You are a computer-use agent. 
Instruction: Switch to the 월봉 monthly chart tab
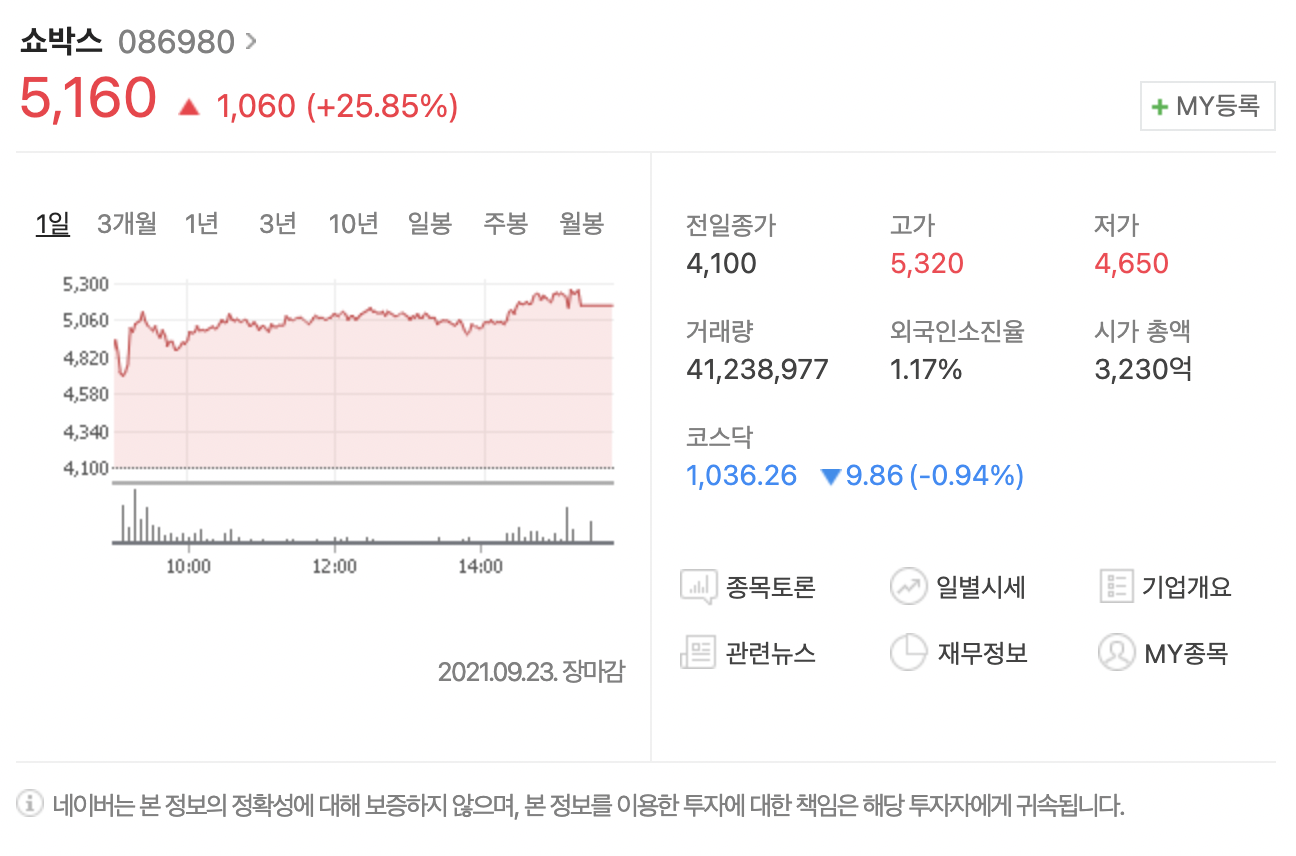pos(580,224)
